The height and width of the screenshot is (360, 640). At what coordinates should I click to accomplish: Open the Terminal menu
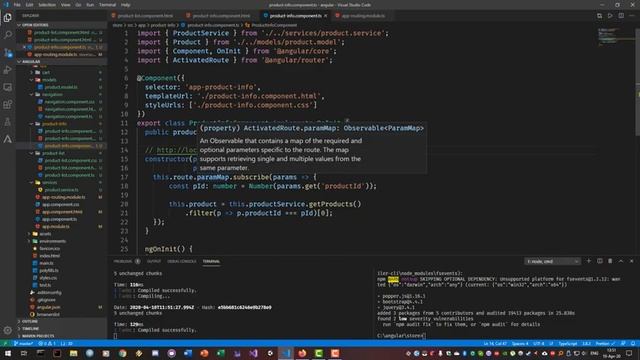108,5
